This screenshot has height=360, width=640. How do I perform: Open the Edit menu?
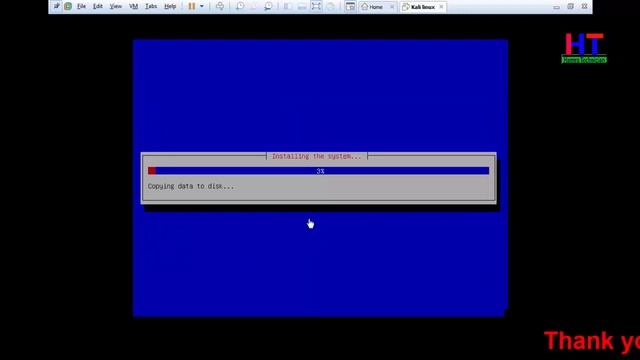[98, 7]
